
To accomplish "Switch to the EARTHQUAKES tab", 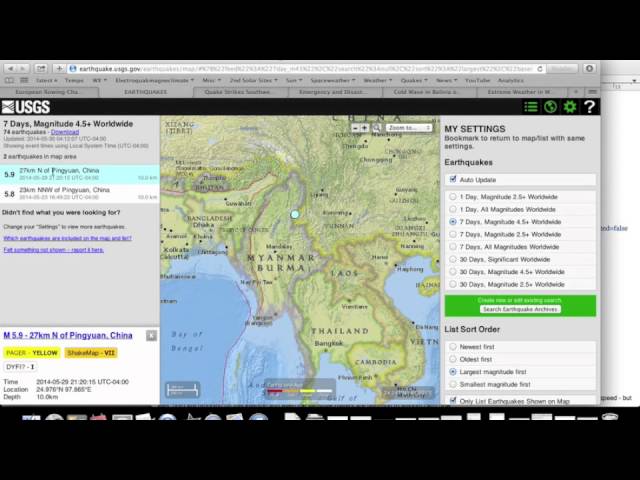I will (x=145, y=92).
